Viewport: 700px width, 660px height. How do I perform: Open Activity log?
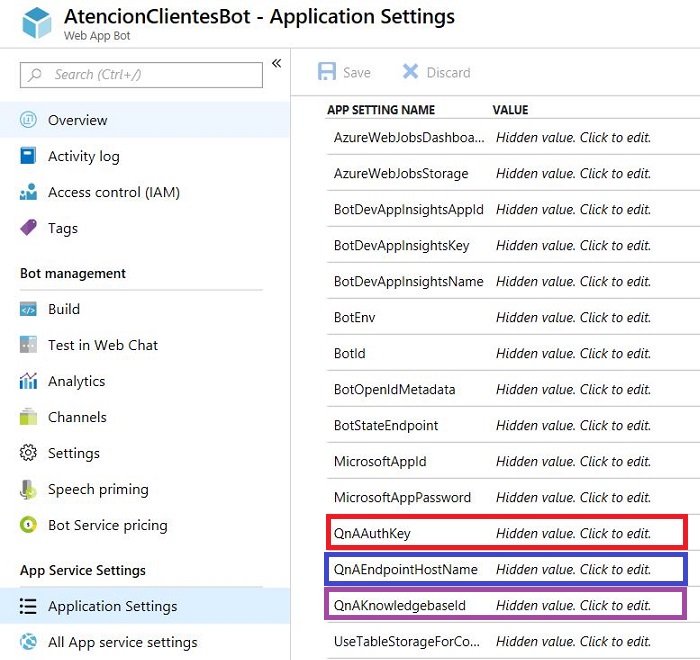coord(145,156)
